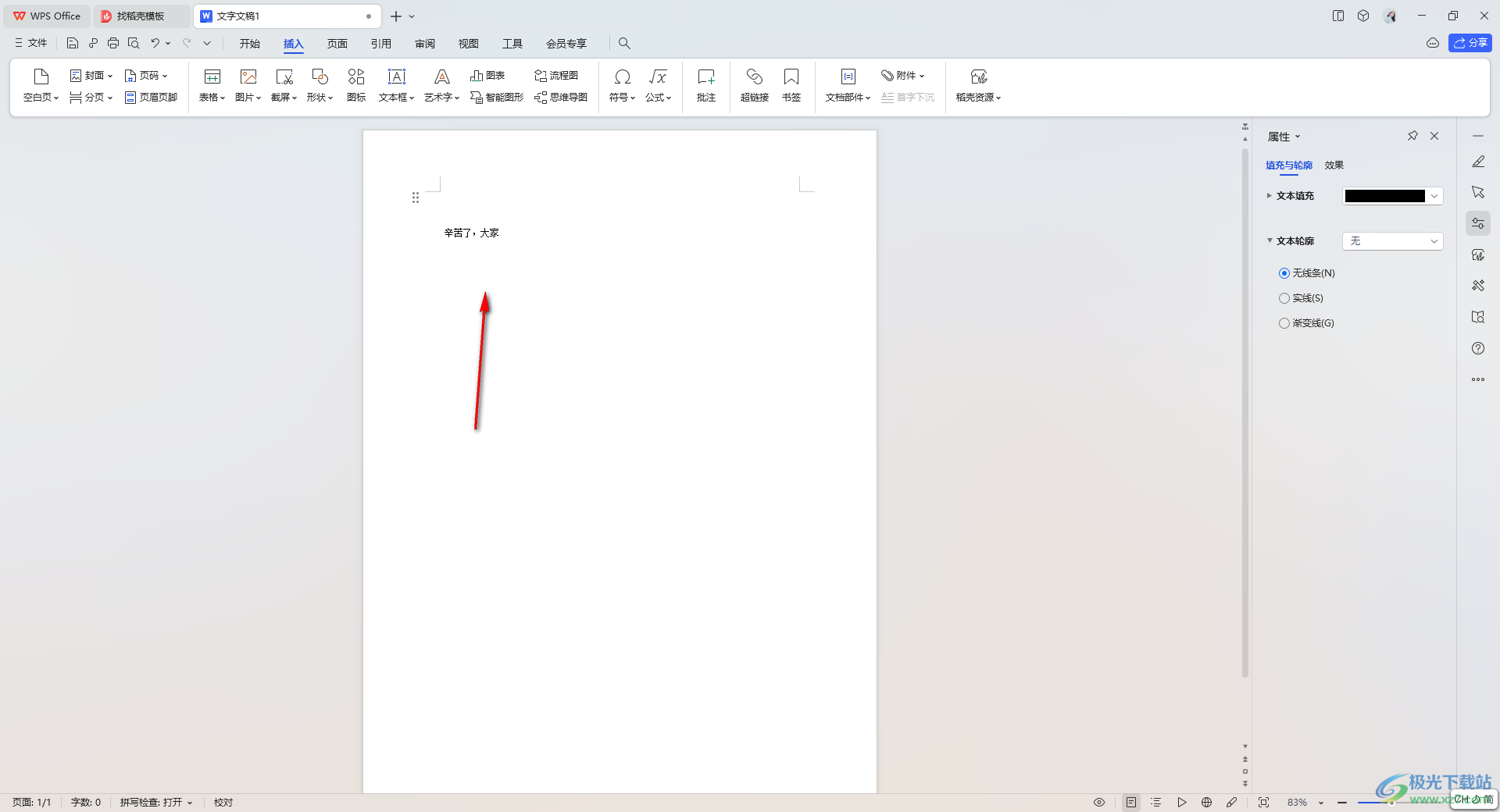Insert WordArt text
The image size is (1500, 812).
pos(441,85)
